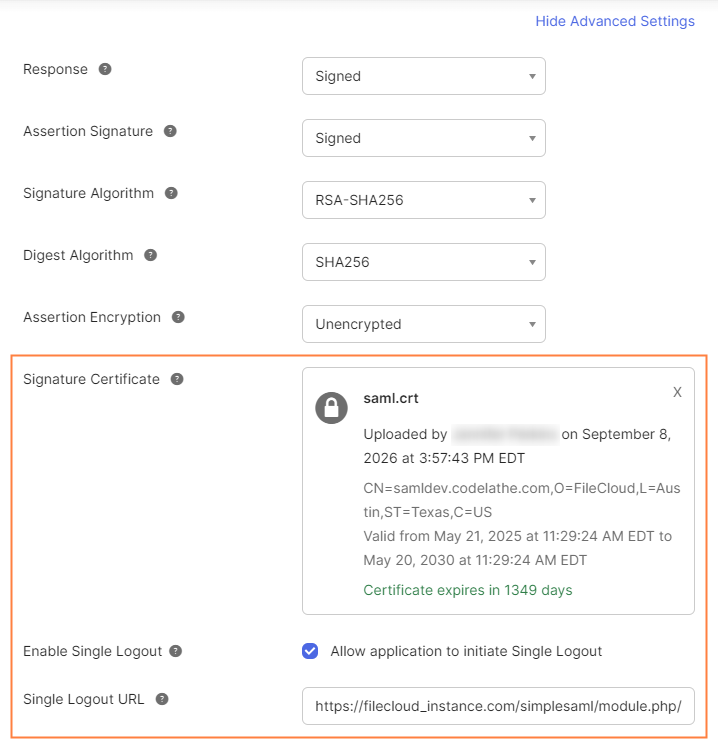Click into the Single Logout URL field

(x=498, y=706)
